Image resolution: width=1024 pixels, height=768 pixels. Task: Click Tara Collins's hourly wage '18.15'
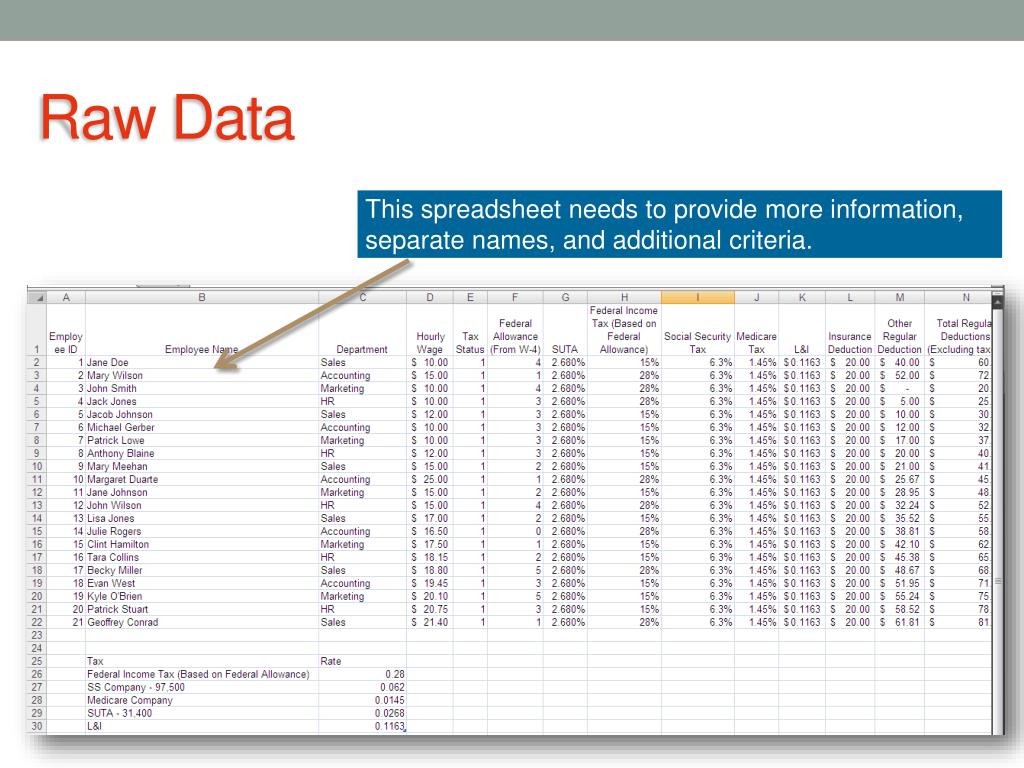pos(430,558)
